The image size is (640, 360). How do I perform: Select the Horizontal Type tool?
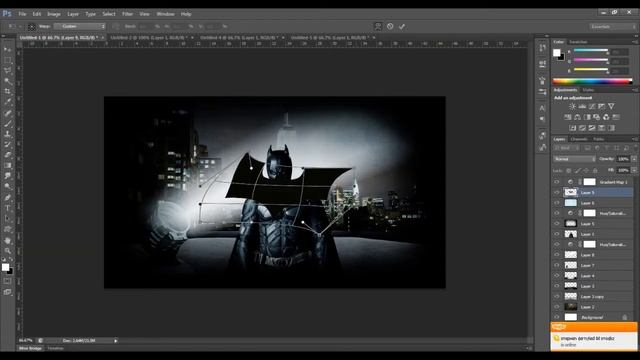tap(8, 208)
